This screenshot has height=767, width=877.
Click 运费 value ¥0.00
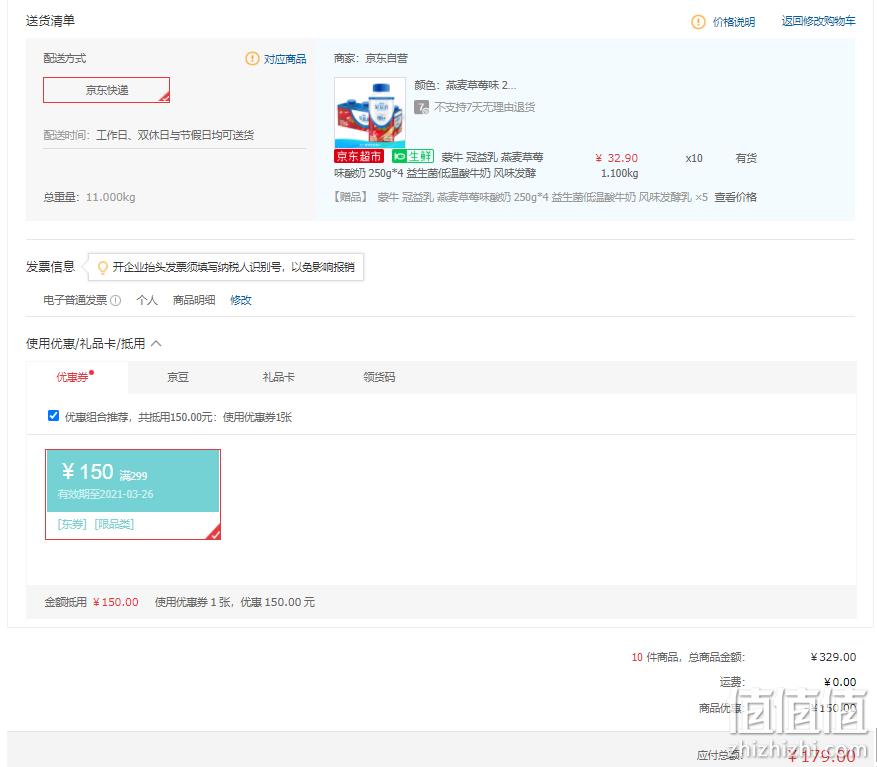[840, 682]
